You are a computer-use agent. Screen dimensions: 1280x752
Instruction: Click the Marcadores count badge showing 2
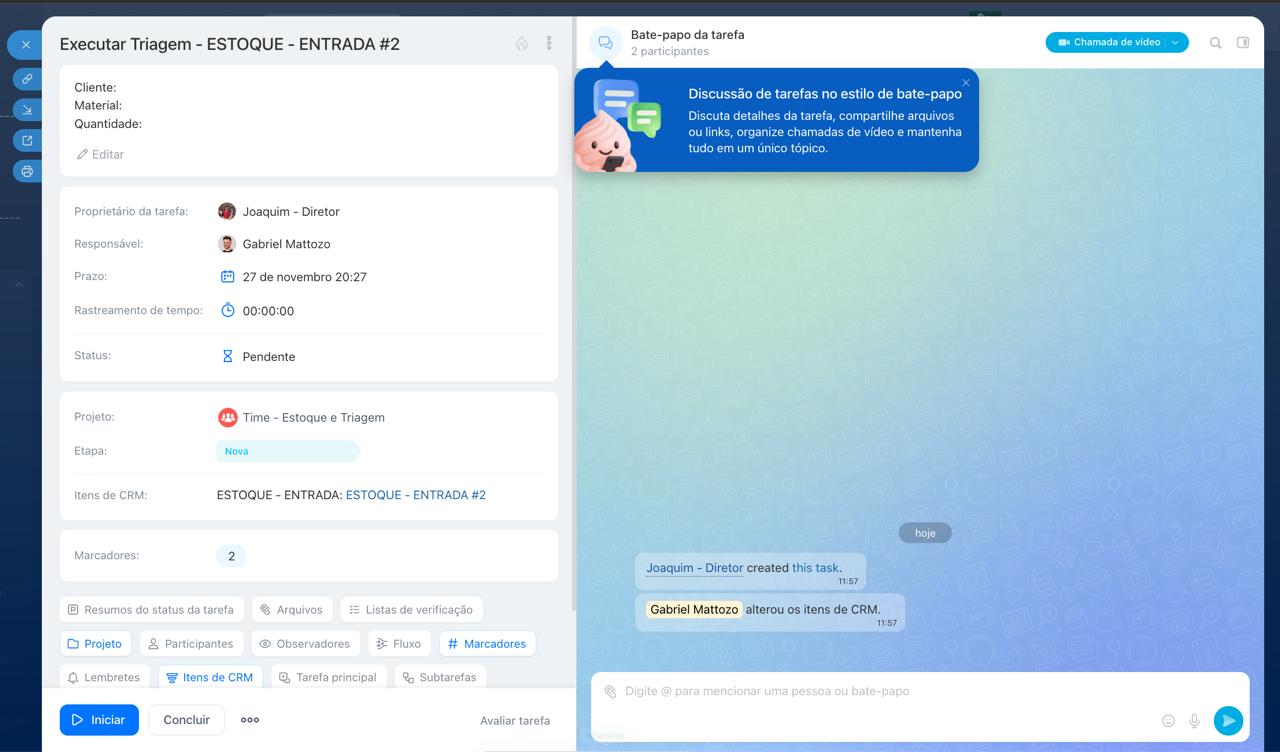point(231,556)
